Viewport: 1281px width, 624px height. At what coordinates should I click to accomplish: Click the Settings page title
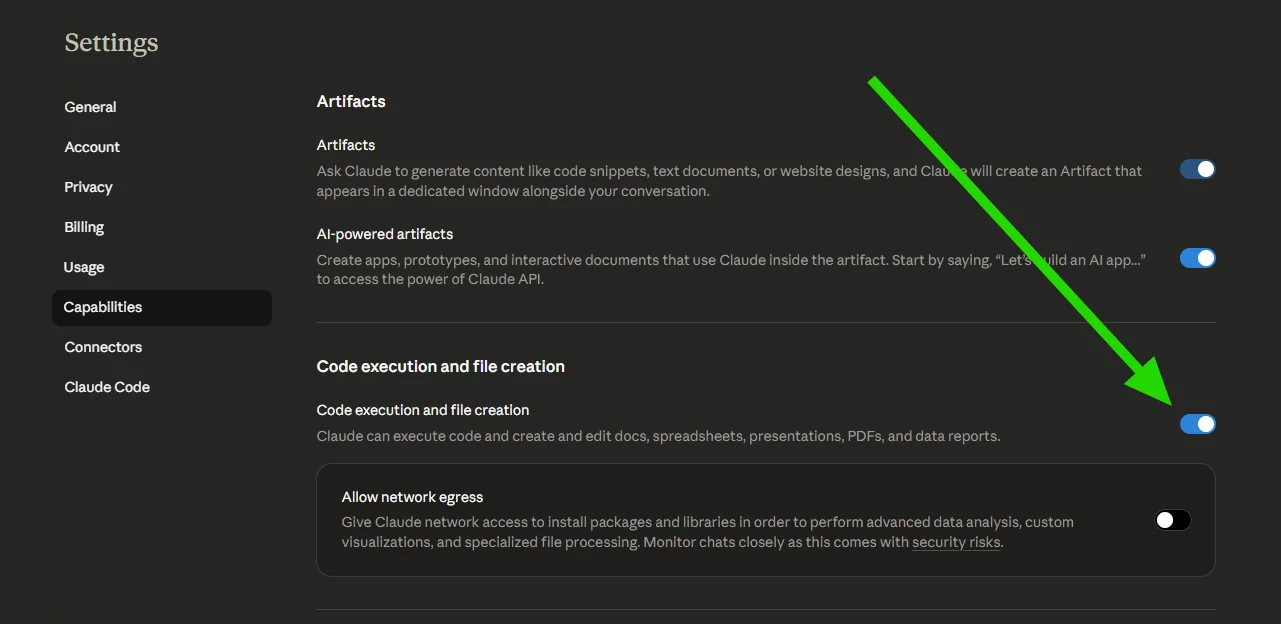pyautogui.click(x=111, y=43)
